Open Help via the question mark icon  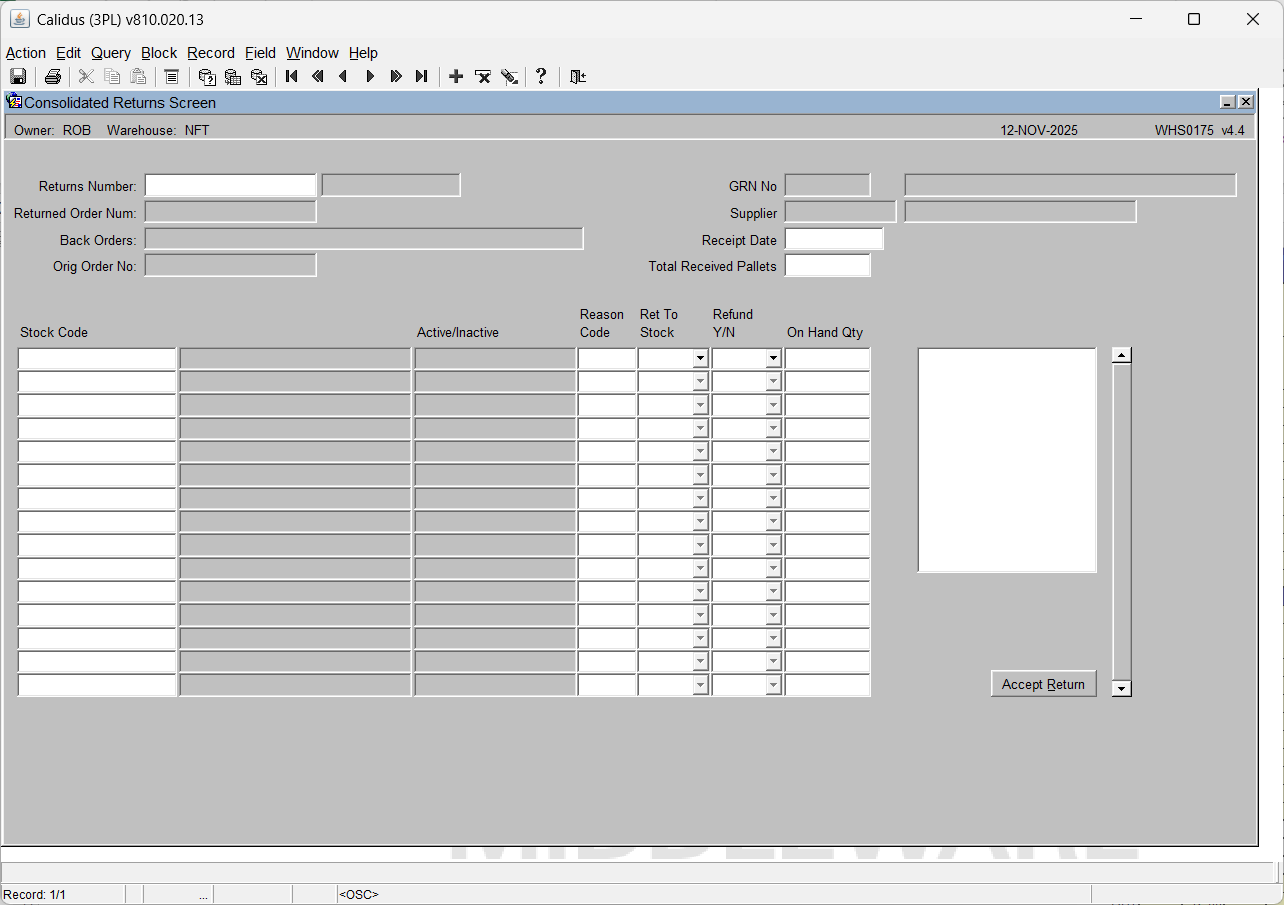click(x=541, y=77)
